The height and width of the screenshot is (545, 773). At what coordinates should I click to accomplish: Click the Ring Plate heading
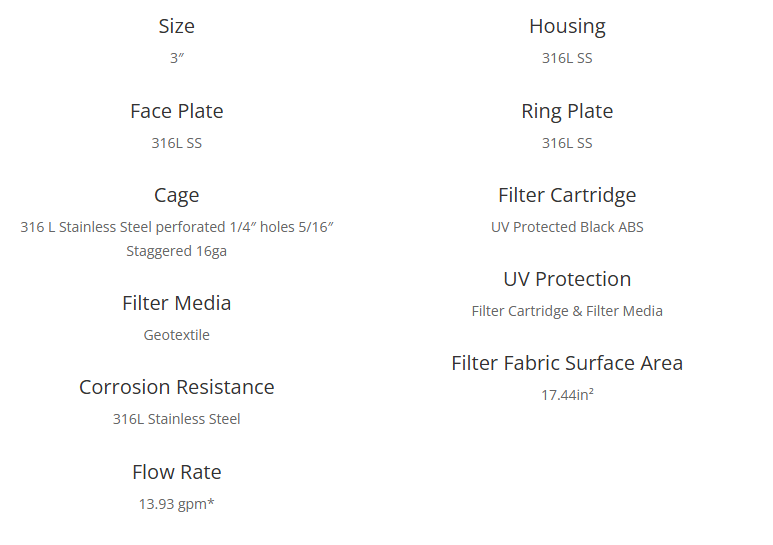click(x=567, y=111)
